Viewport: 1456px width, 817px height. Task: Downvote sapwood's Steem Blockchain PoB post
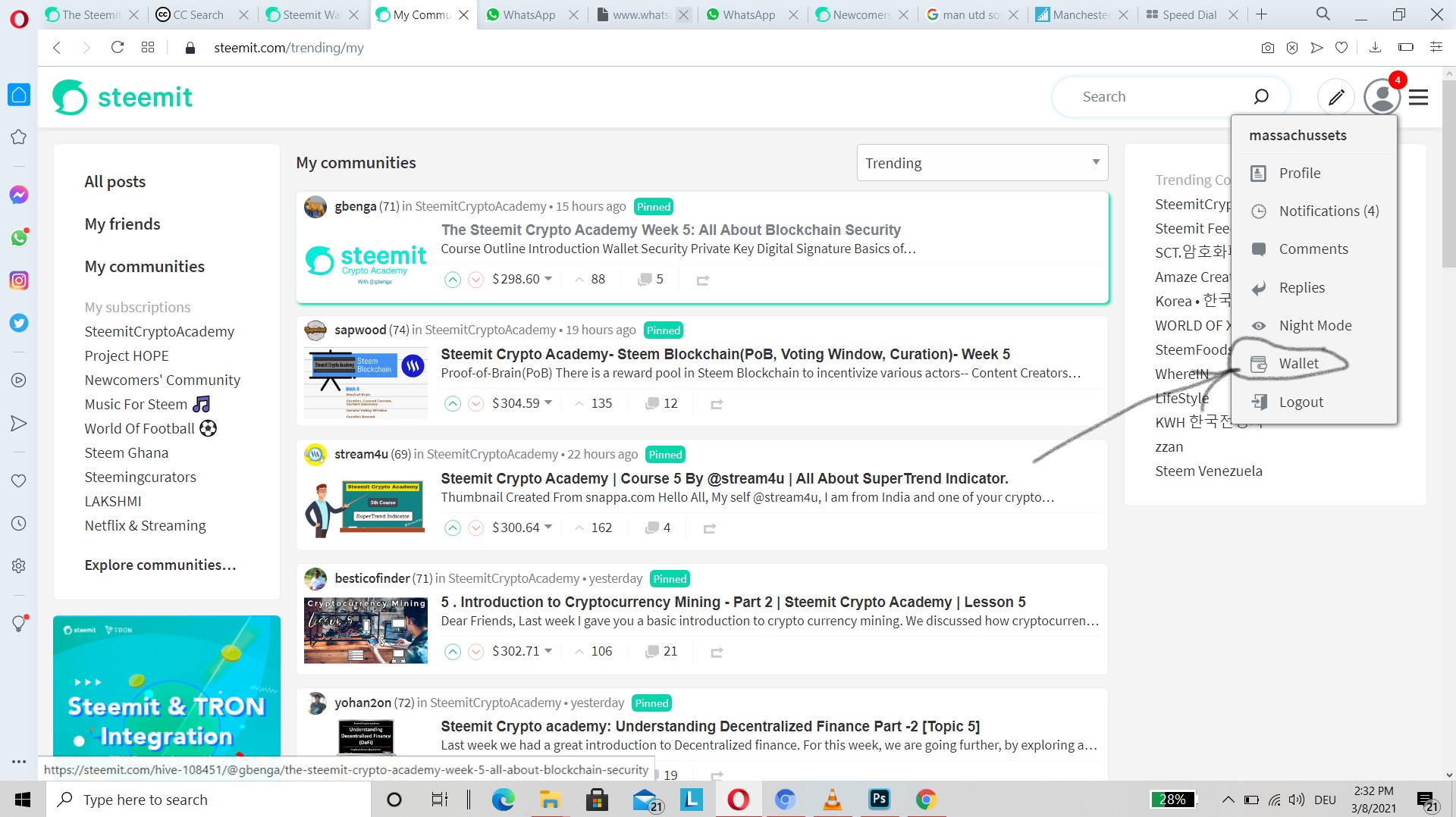tap(476, 404)
